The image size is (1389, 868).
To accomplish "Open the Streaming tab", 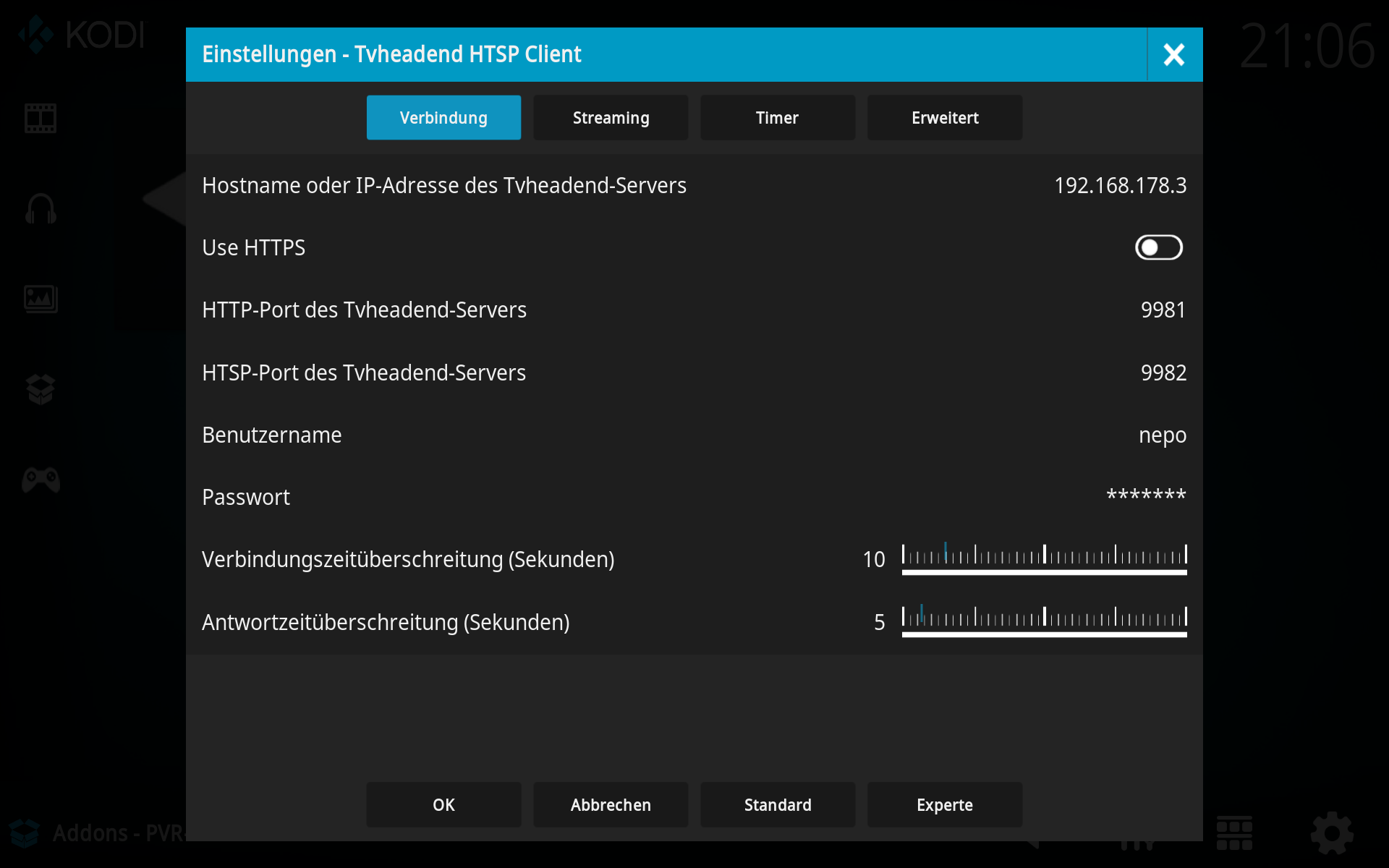I will tap(611, 117).
